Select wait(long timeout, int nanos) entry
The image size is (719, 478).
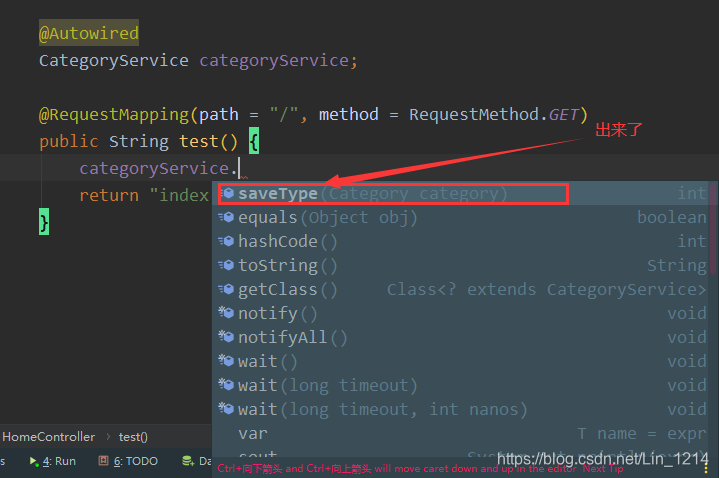click(x=462, y=409)
